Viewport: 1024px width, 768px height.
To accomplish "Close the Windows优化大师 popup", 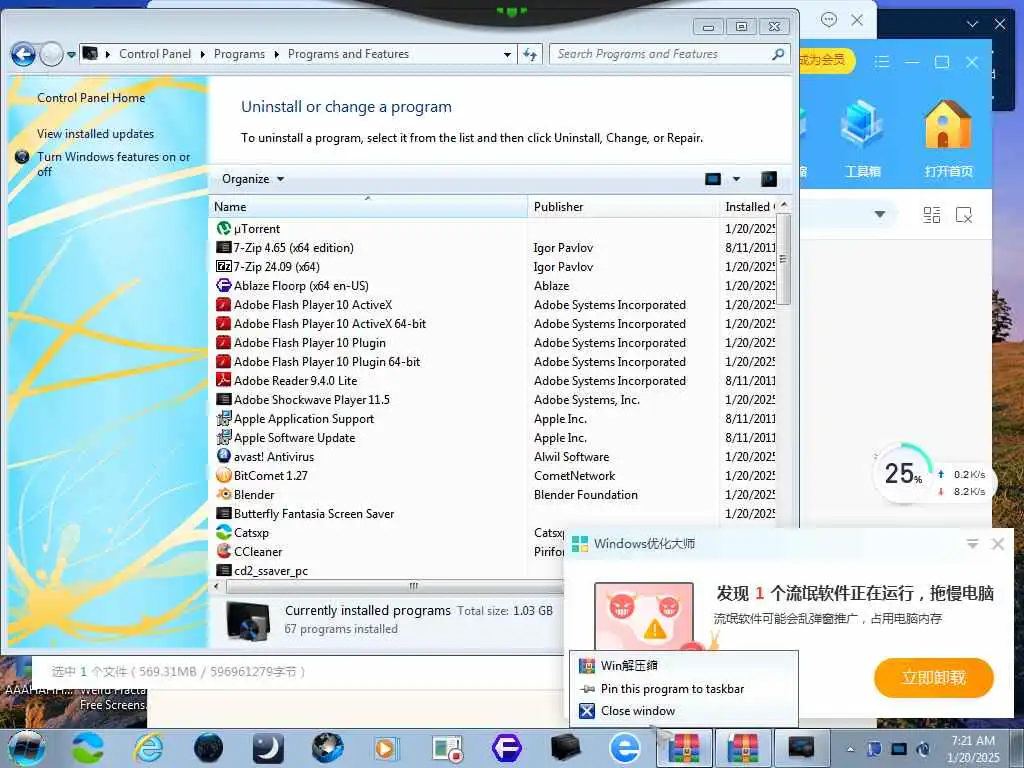I will pos(997,543).
